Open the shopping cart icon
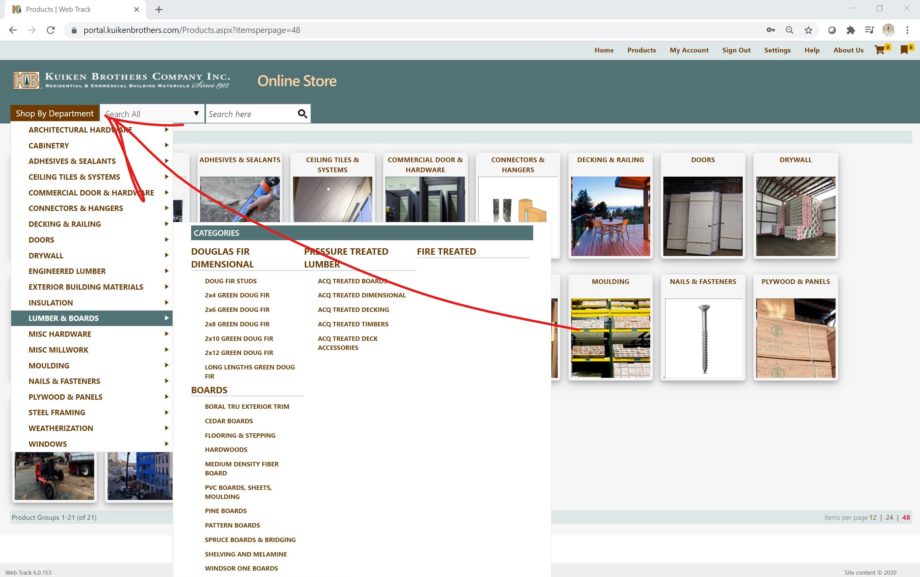The image size is (920, 577). point(881,49)
